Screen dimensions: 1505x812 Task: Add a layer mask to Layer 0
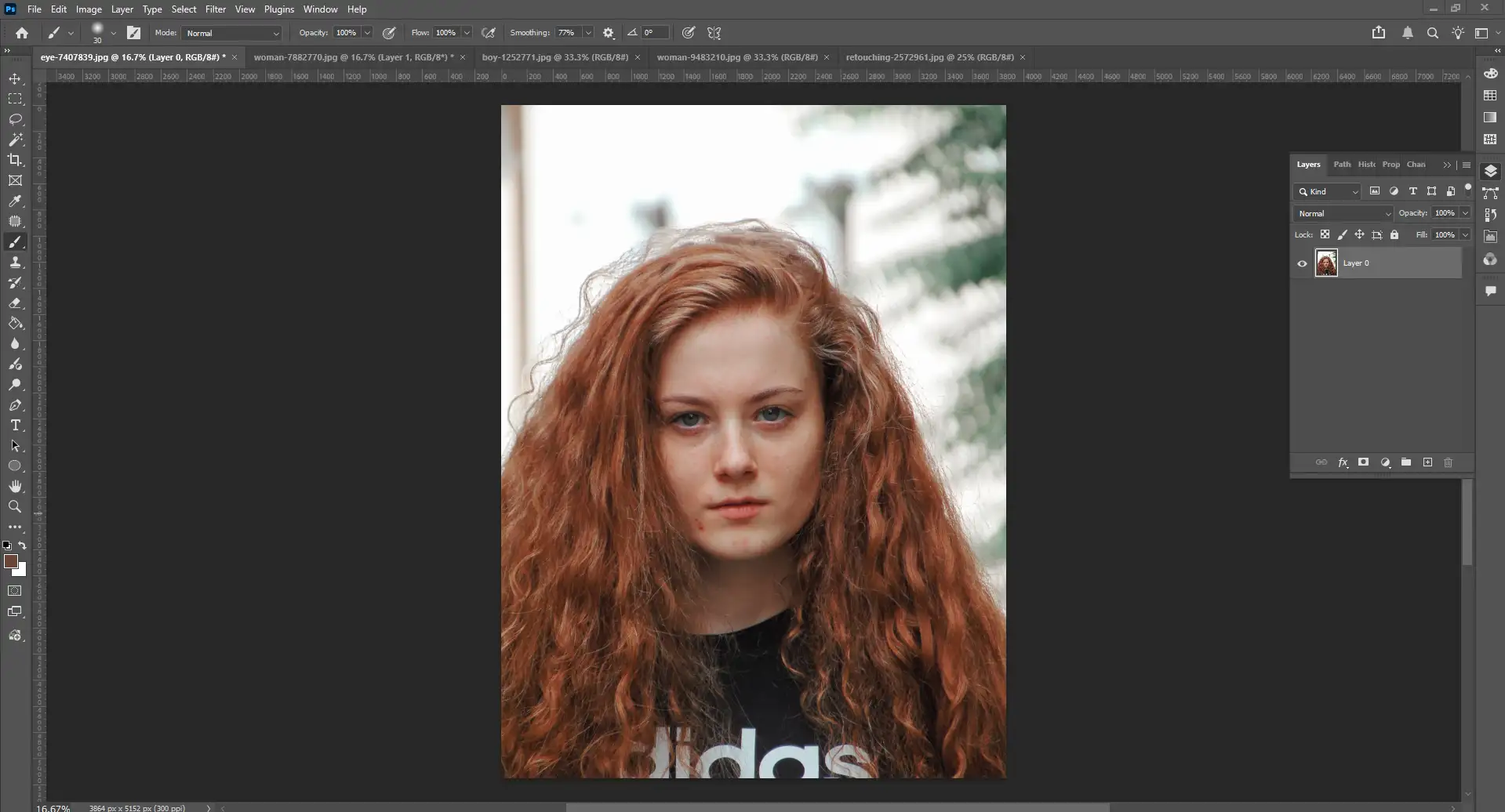pos(1364,462)
